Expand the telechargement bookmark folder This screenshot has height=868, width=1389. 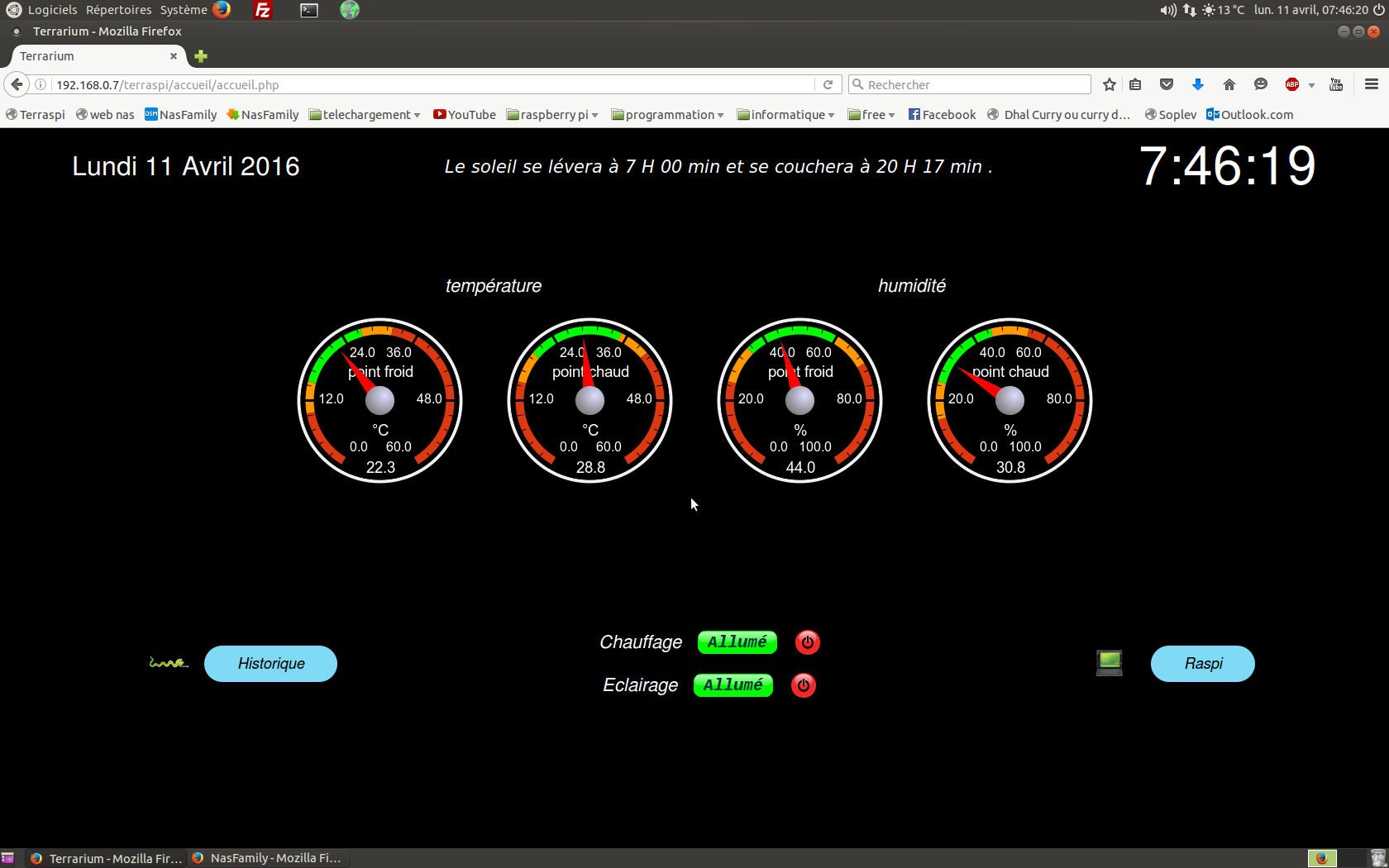(365, 115)
